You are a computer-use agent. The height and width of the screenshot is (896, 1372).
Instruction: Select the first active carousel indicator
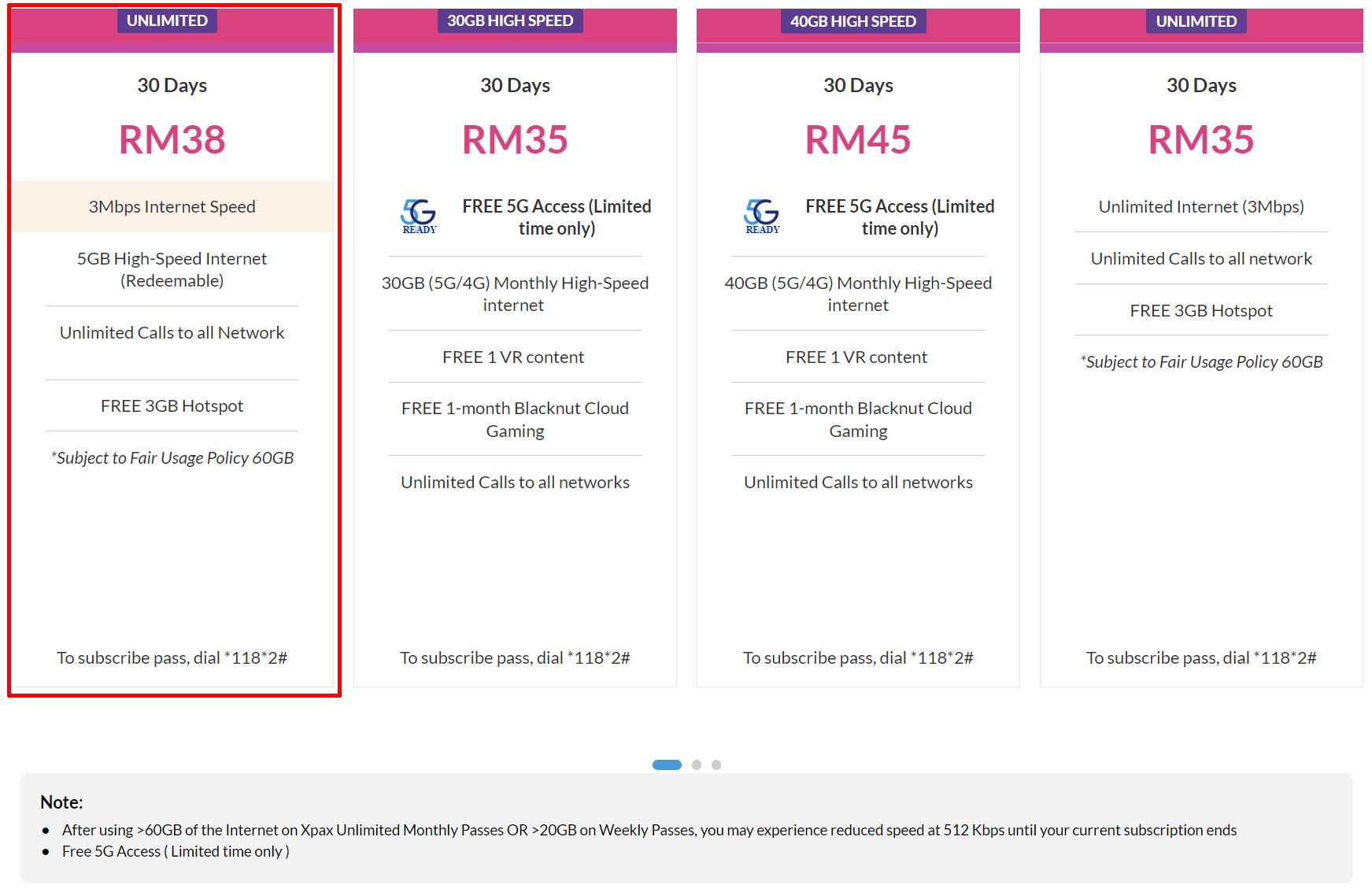point(667,765)
